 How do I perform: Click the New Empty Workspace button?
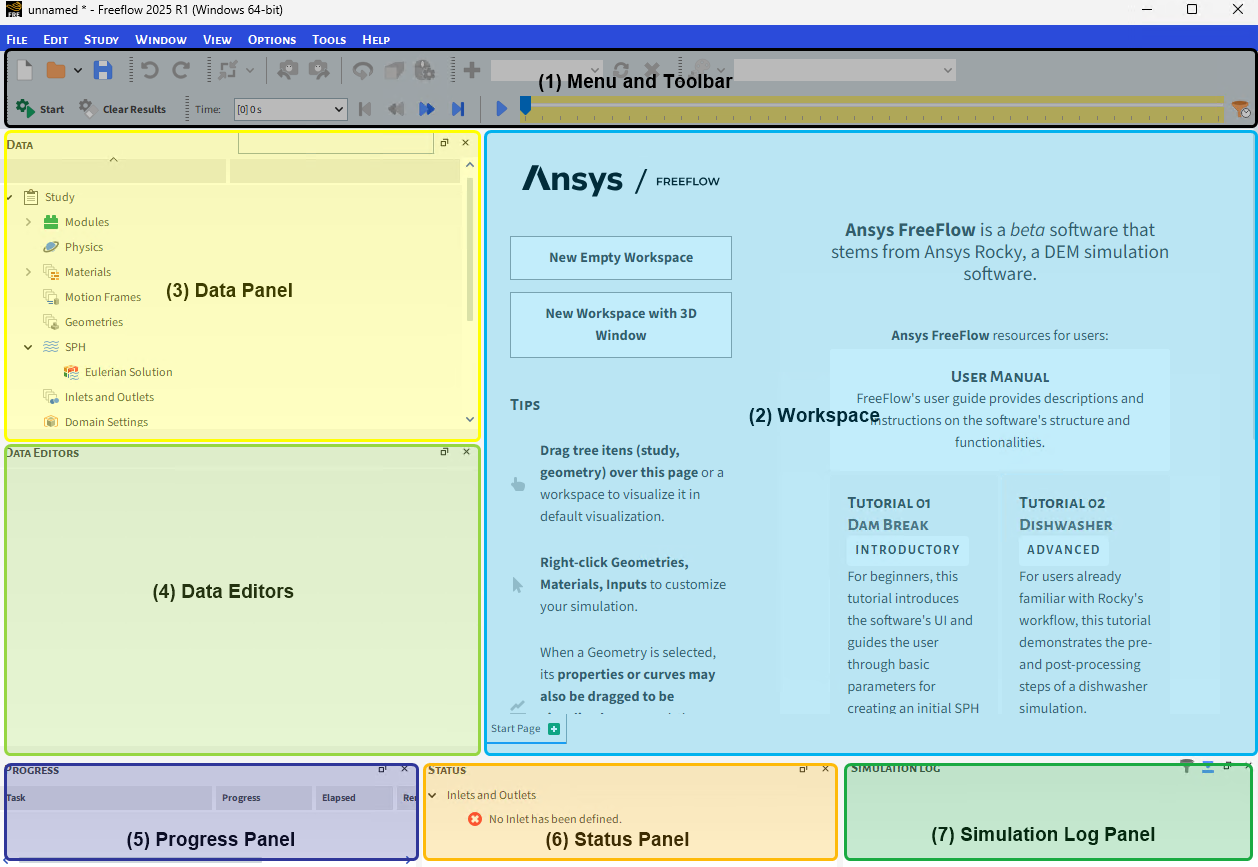[x=621, y=258]
